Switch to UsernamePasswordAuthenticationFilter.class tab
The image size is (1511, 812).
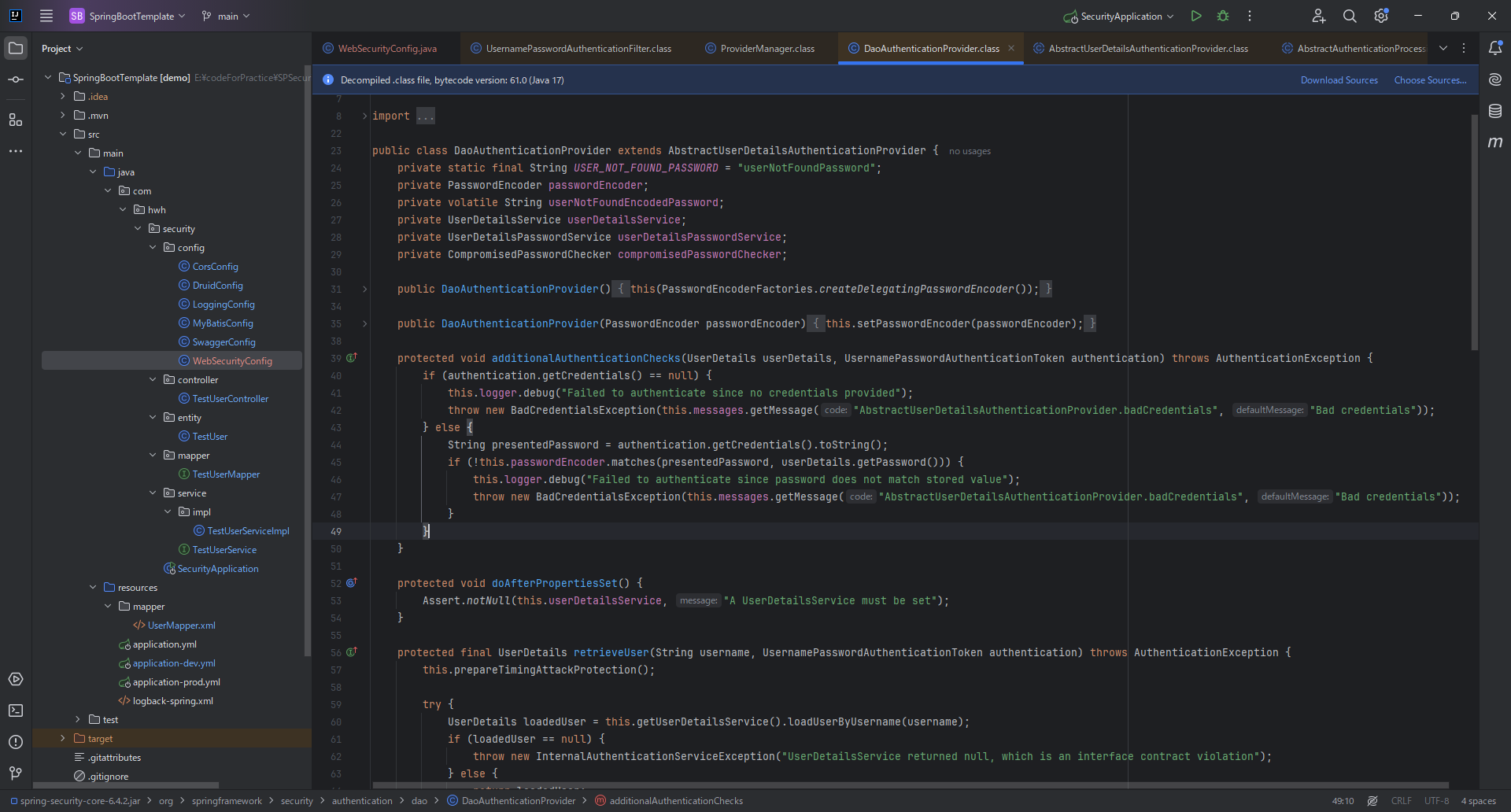click(x=571, y=49)
